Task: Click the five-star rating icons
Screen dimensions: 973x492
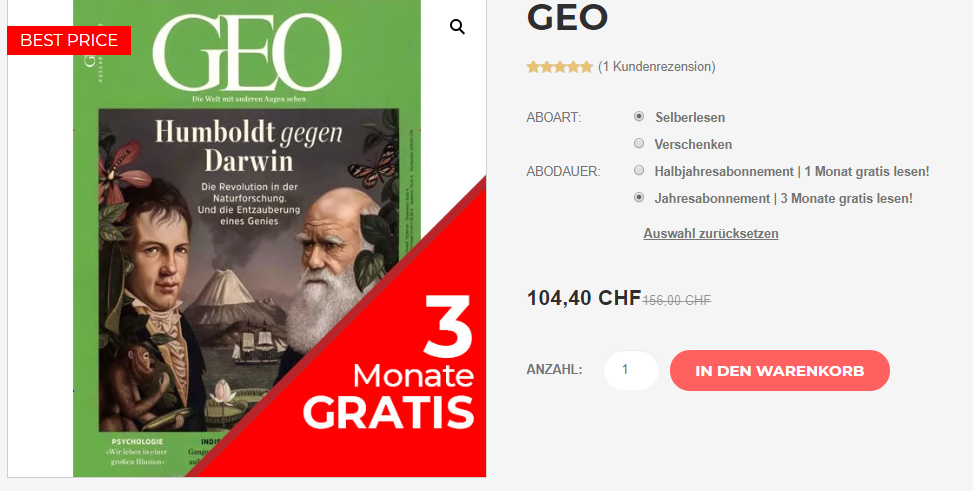Action: [560, 67]
